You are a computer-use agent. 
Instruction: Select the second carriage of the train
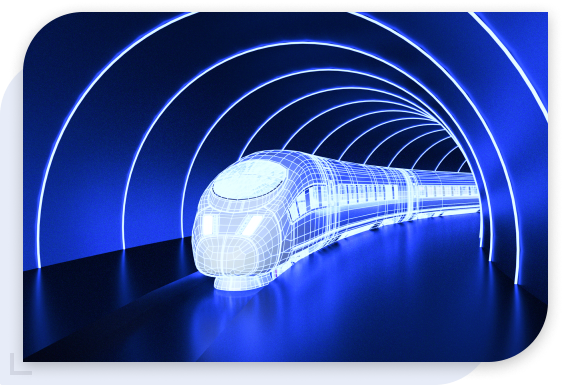tap(446, 192)
